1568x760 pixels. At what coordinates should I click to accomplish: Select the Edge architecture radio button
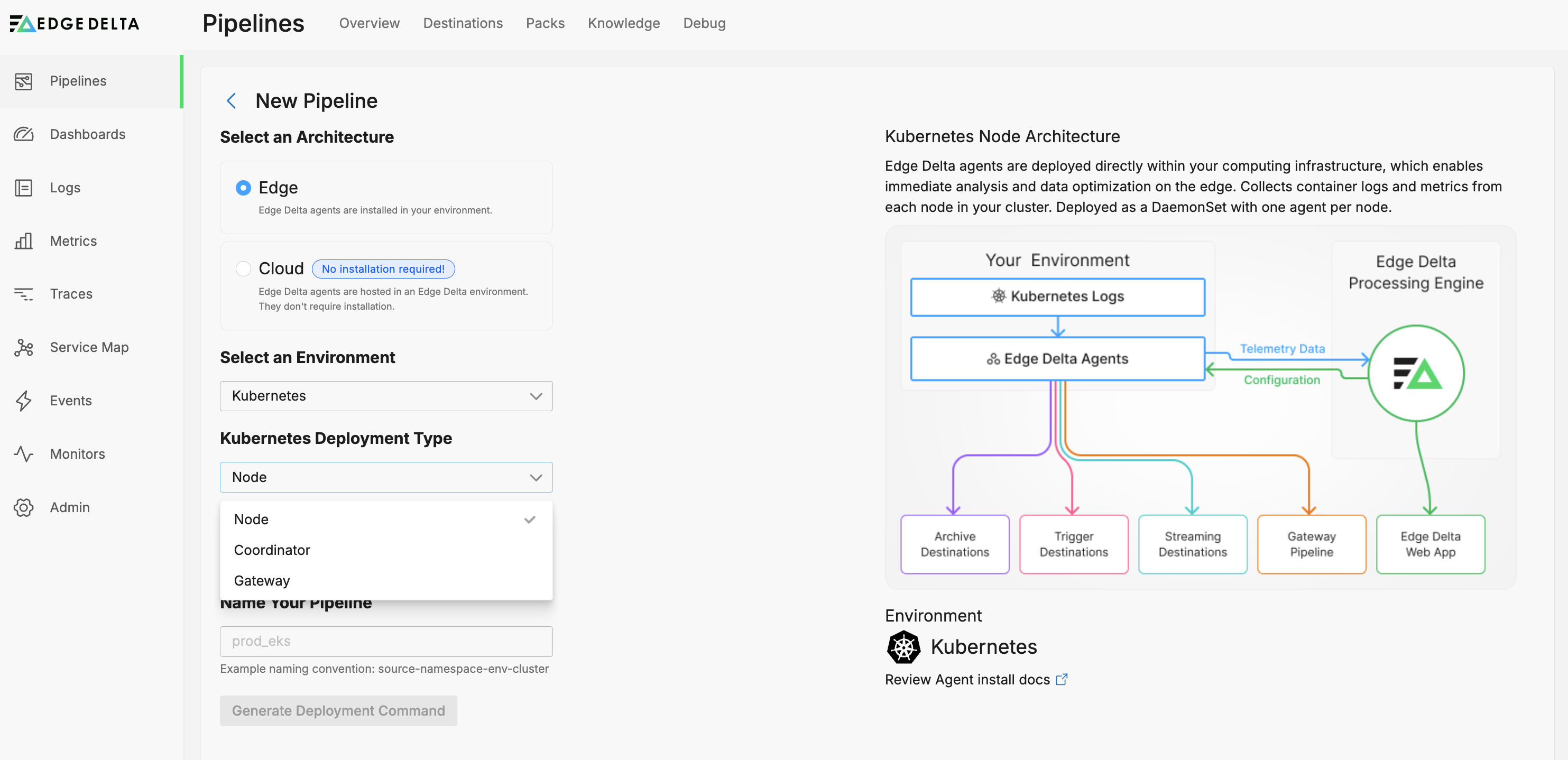pyautogui.click(x=244, y=188)
